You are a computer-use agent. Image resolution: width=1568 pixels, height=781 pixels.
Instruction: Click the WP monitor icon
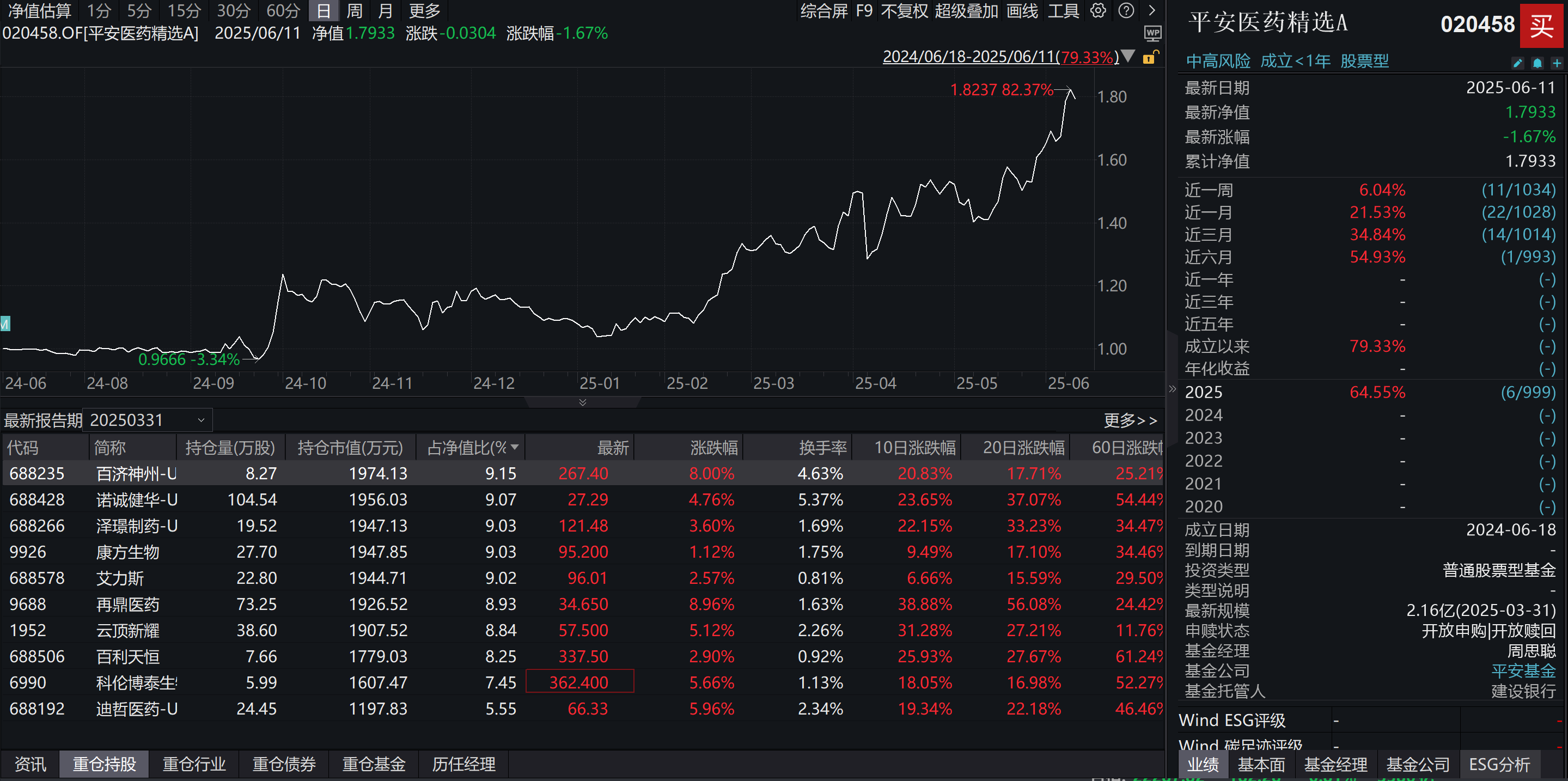click(1153, 33)
